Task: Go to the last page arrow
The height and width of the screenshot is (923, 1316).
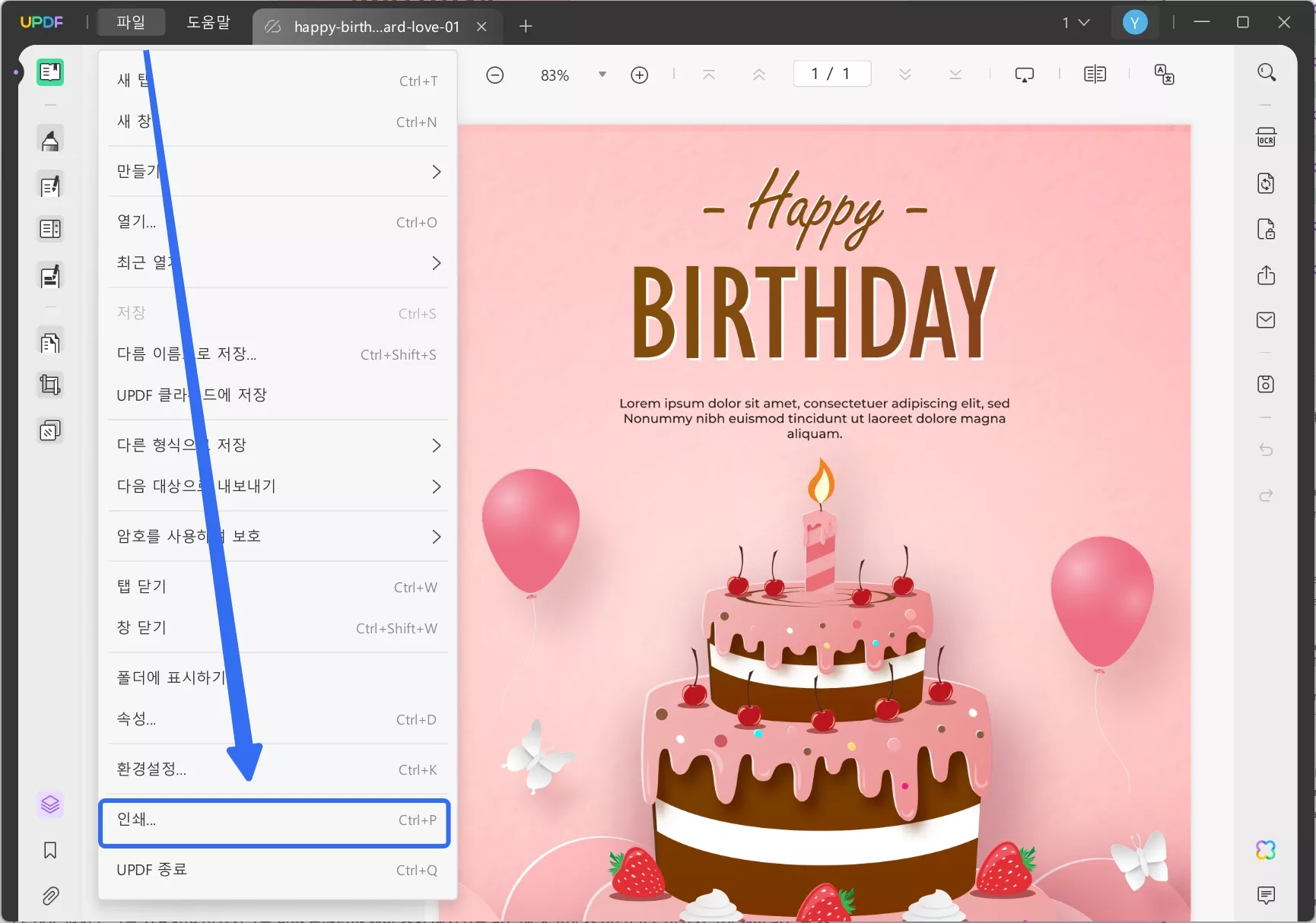Action: pyautogui.click(x=955, y=75)
